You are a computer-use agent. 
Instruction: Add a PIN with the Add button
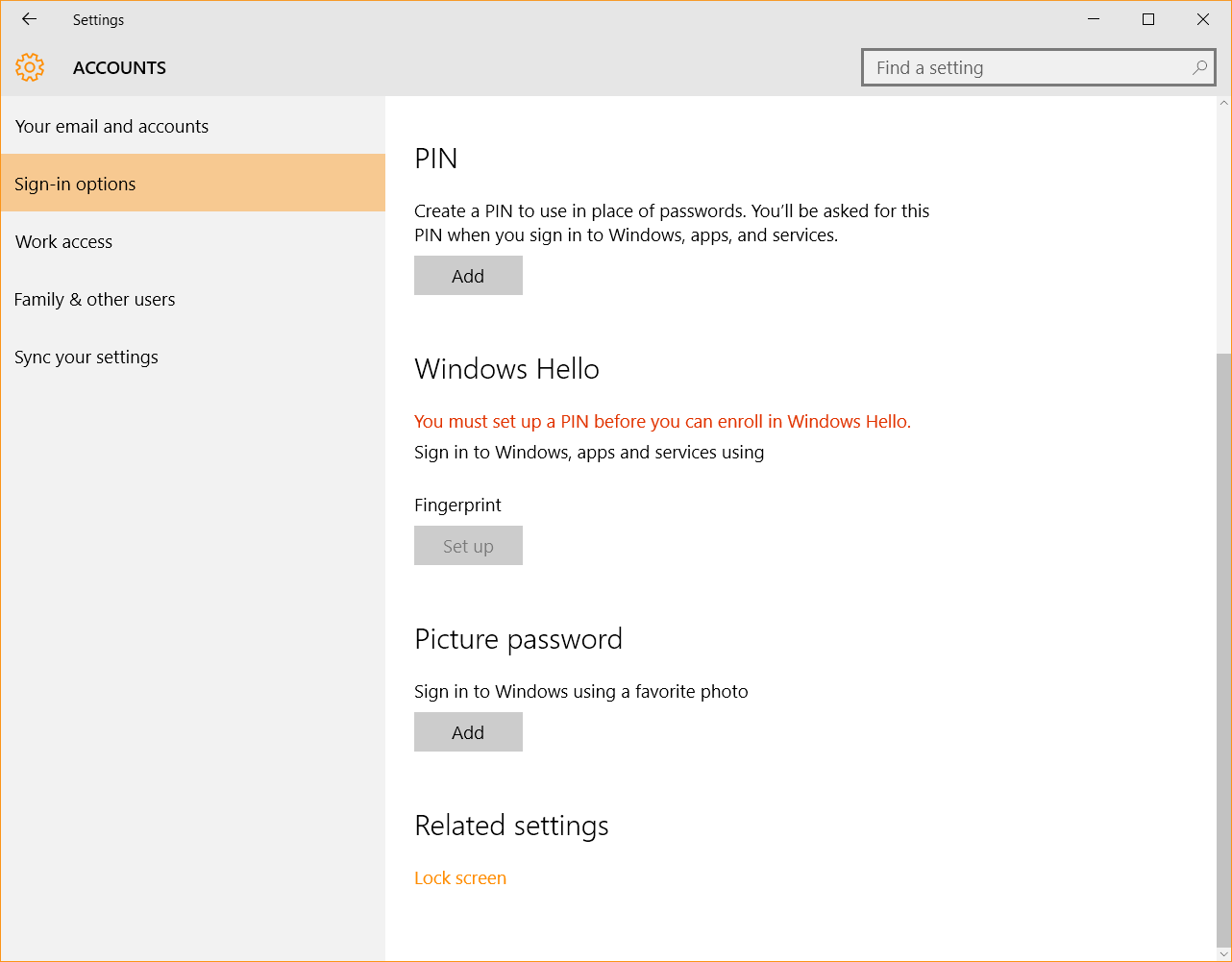pos(468,276)
